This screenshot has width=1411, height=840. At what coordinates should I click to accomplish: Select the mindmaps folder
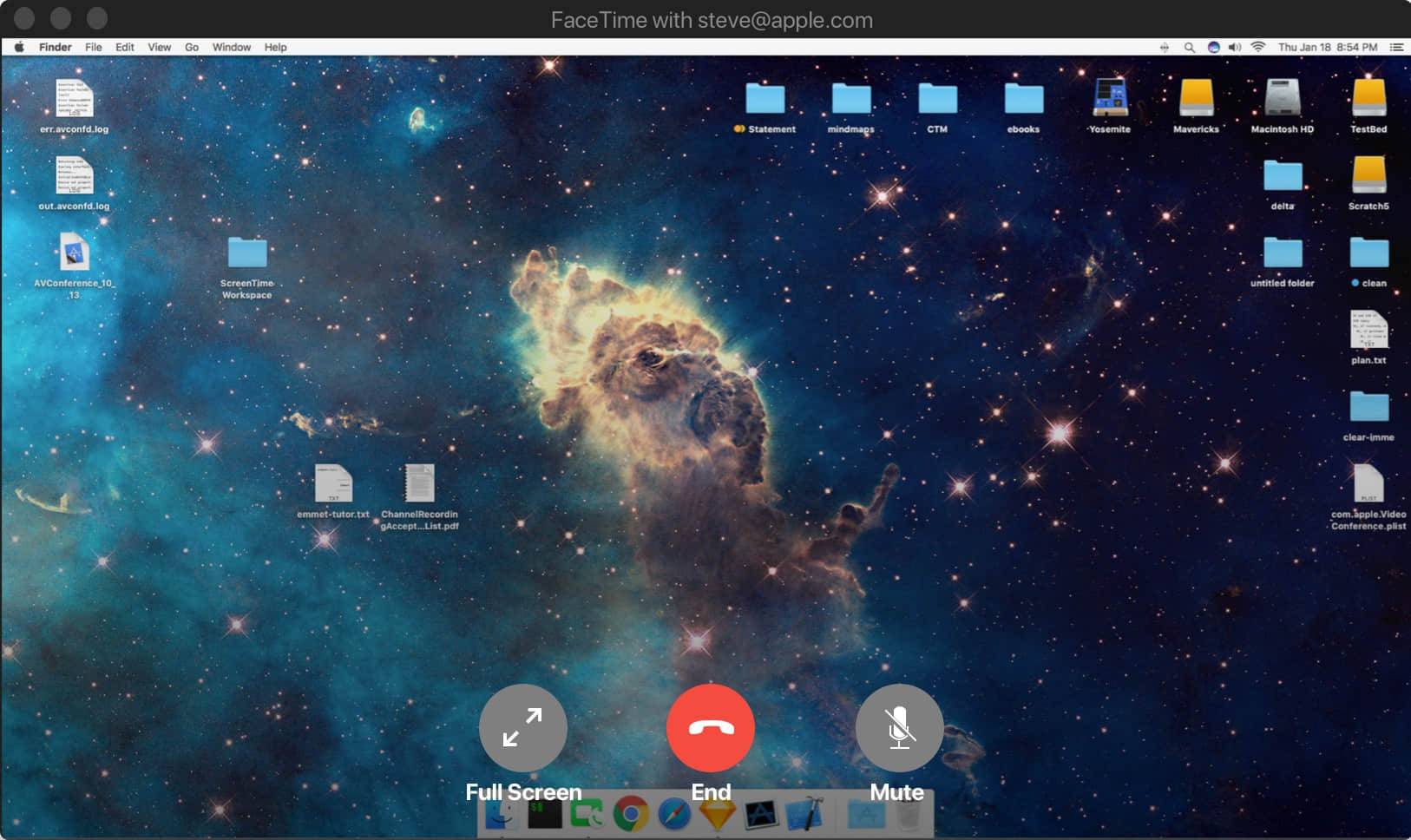[x=851, y=98]
